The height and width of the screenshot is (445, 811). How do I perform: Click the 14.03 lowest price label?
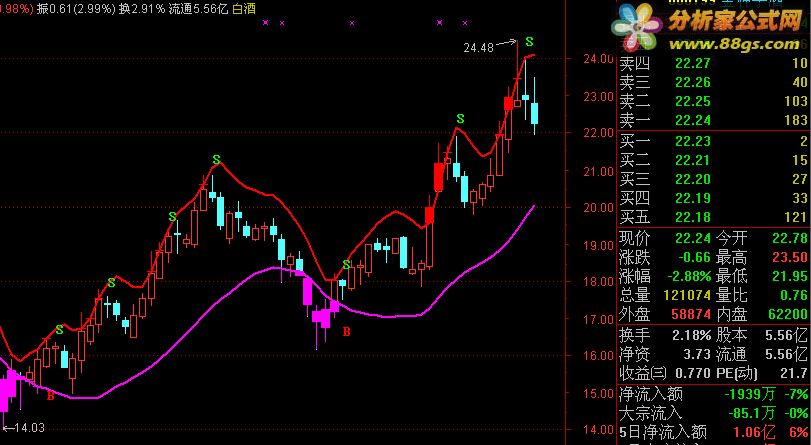[x=29, y=428]
